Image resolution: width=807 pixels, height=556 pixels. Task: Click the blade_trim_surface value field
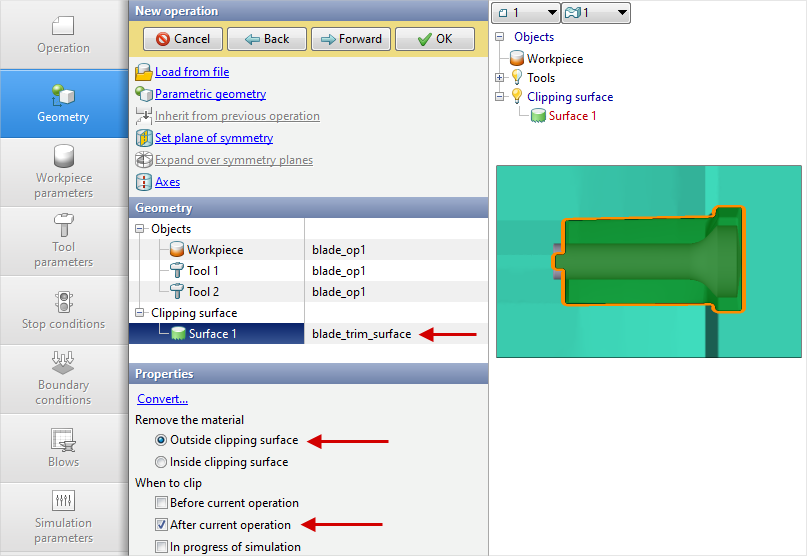click(x=361, y=334)
